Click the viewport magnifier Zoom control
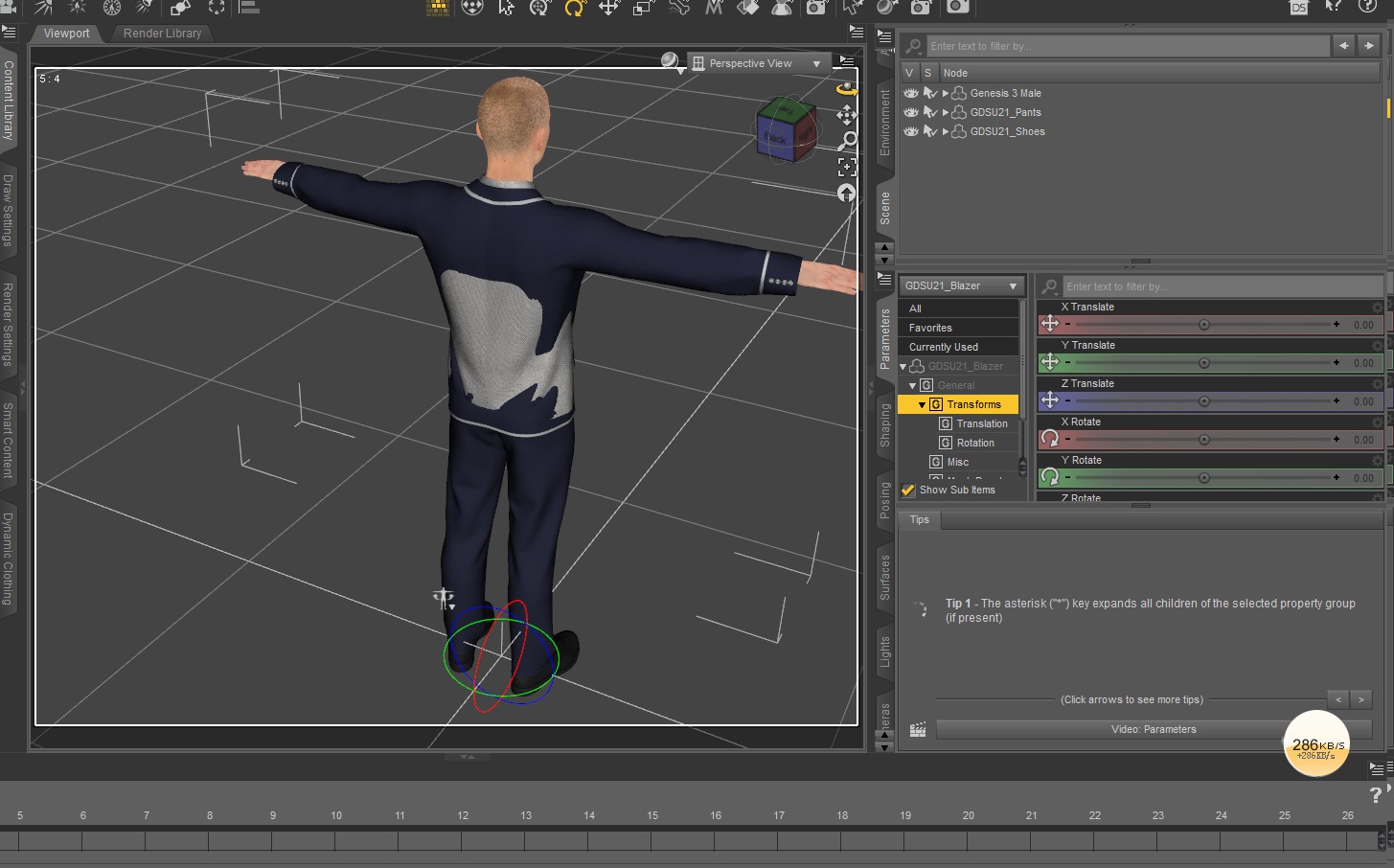 [847, 142]
